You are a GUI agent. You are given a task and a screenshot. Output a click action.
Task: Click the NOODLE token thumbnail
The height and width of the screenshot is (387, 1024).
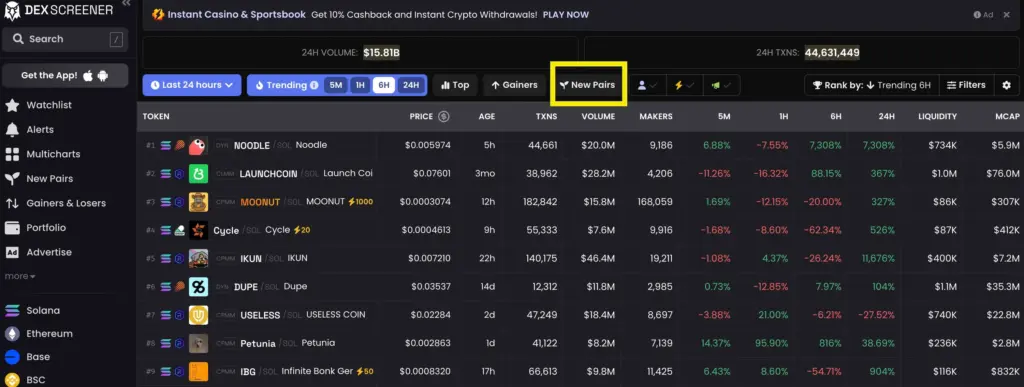199,146
